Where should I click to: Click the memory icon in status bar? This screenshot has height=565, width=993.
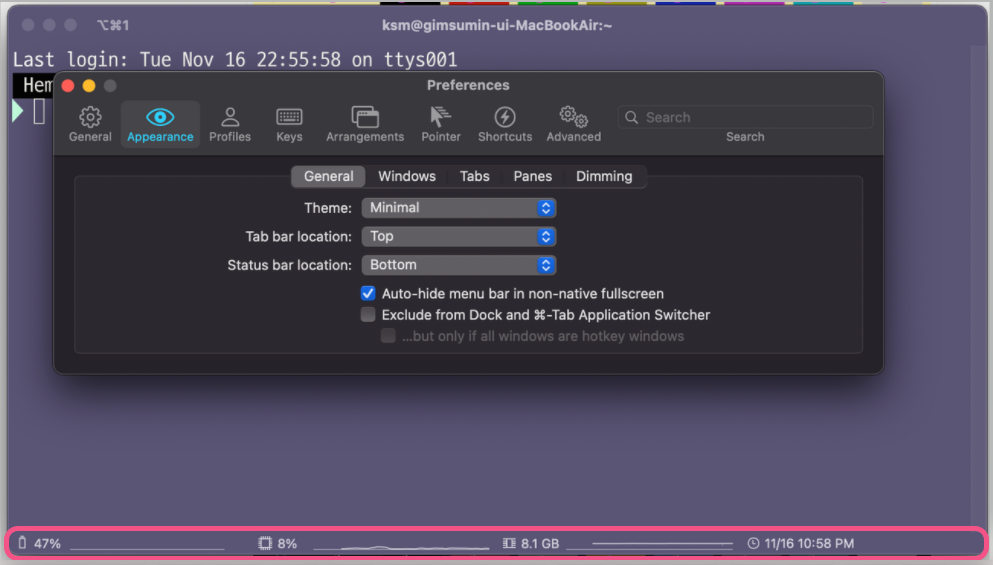coord(509,543)
